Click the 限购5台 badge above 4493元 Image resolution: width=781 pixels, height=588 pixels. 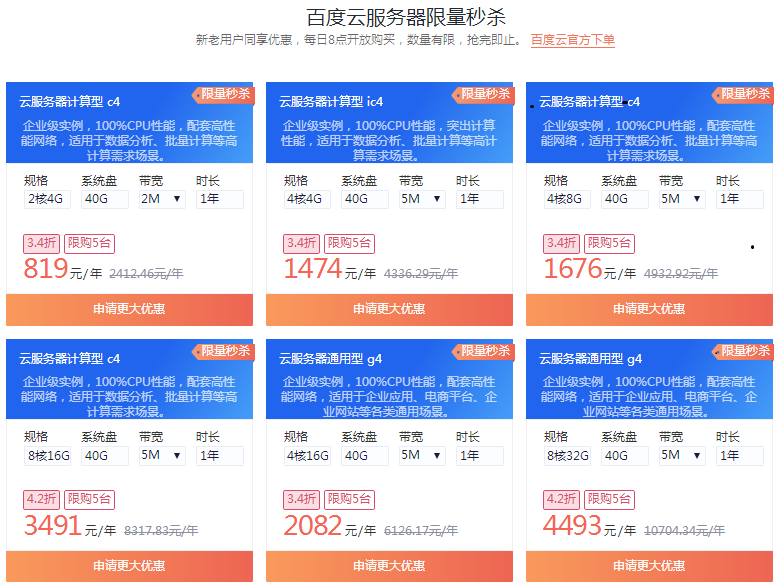(609, 499)
